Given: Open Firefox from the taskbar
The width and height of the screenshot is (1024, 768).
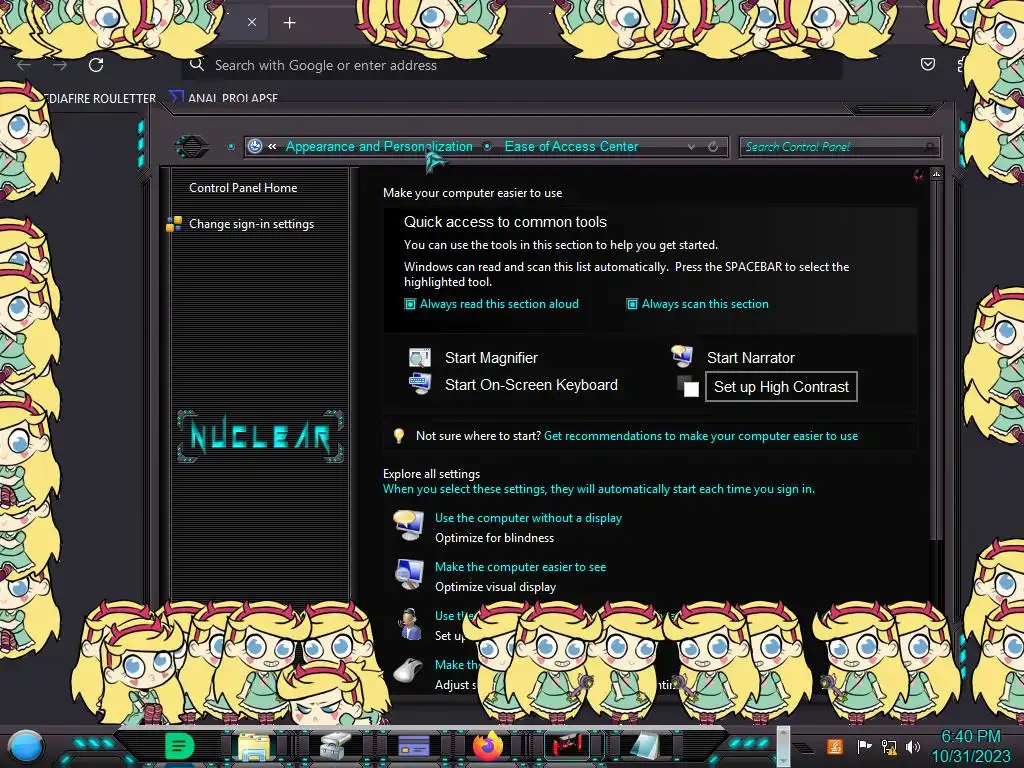Looking at the screenshot, I should [488, 745].
